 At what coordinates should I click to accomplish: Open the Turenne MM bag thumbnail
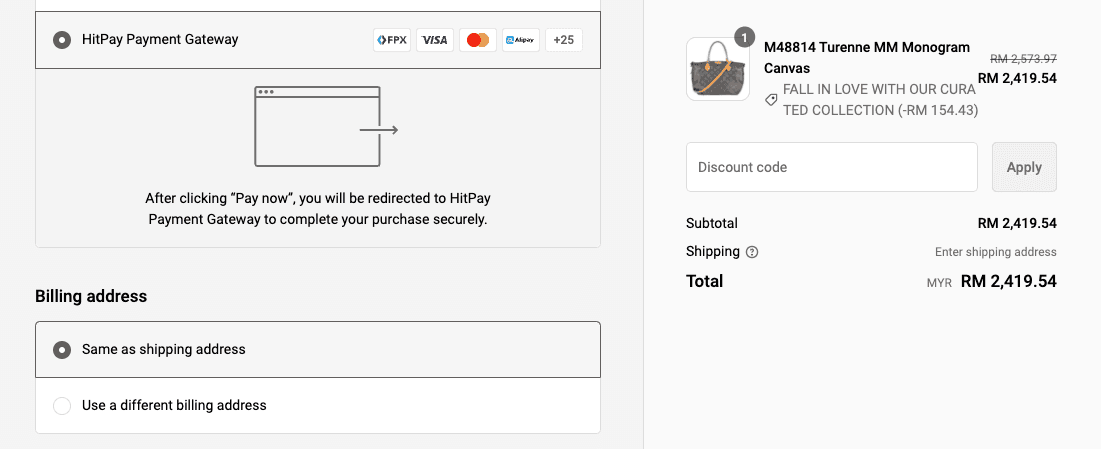click(718, 69)
